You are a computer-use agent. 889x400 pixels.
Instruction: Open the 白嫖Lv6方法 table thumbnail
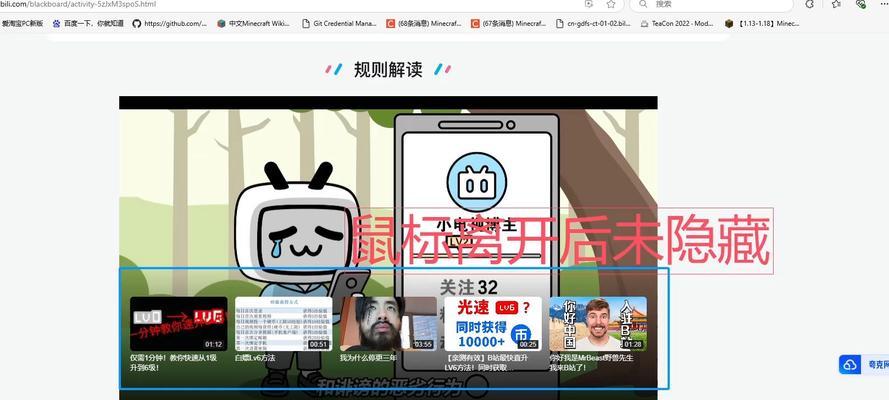point(283,324)
